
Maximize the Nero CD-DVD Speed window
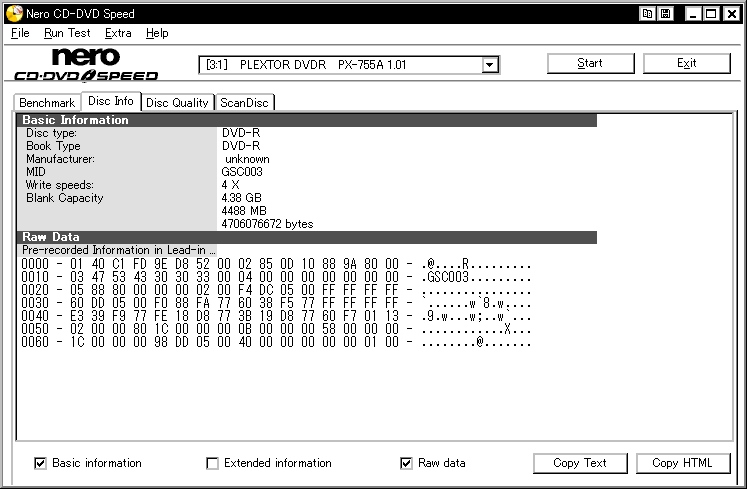(x=711, y=14)
